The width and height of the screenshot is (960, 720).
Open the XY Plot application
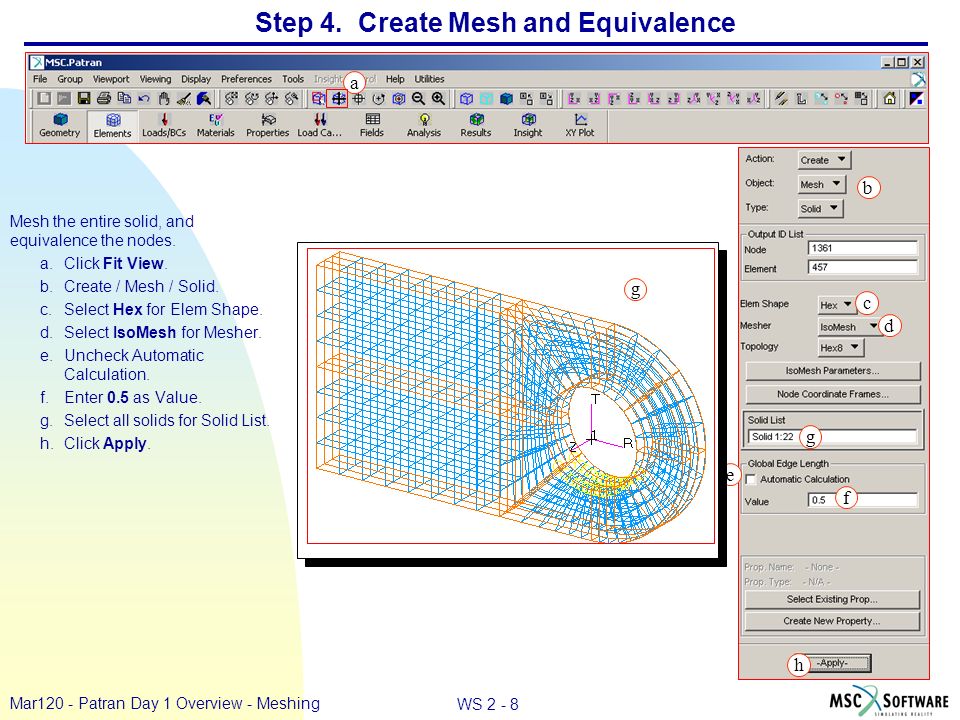[580, 126]
